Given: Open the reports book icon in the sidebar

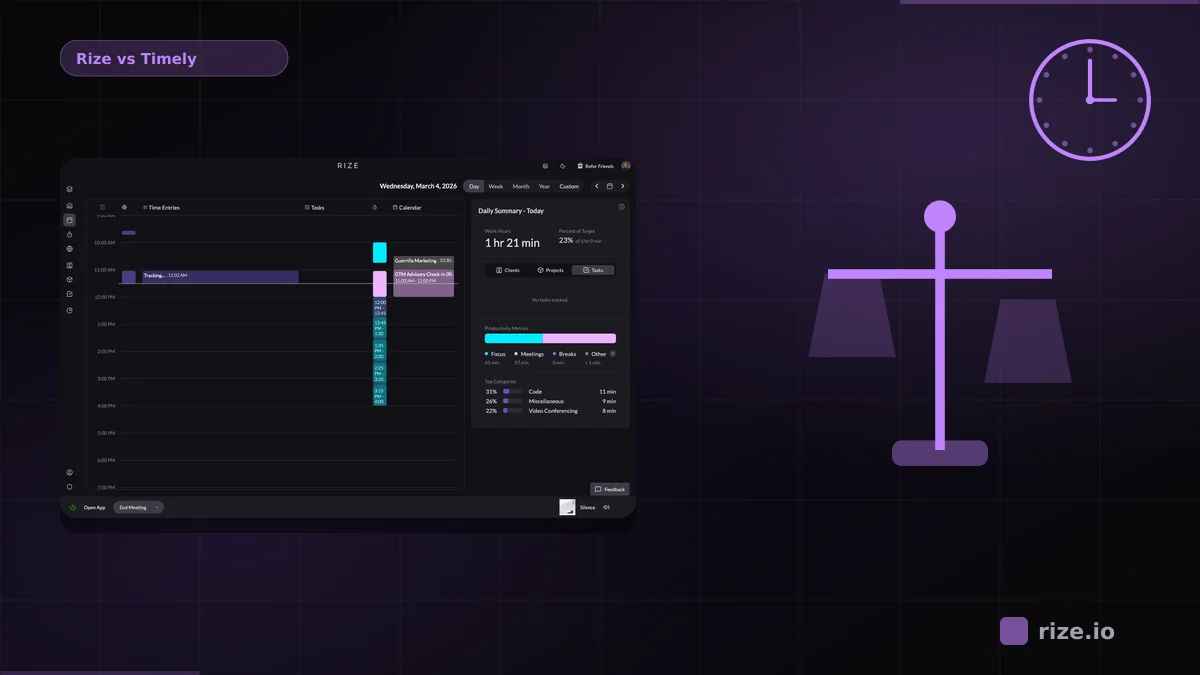Looking at the screenshot, I should 69,262.
